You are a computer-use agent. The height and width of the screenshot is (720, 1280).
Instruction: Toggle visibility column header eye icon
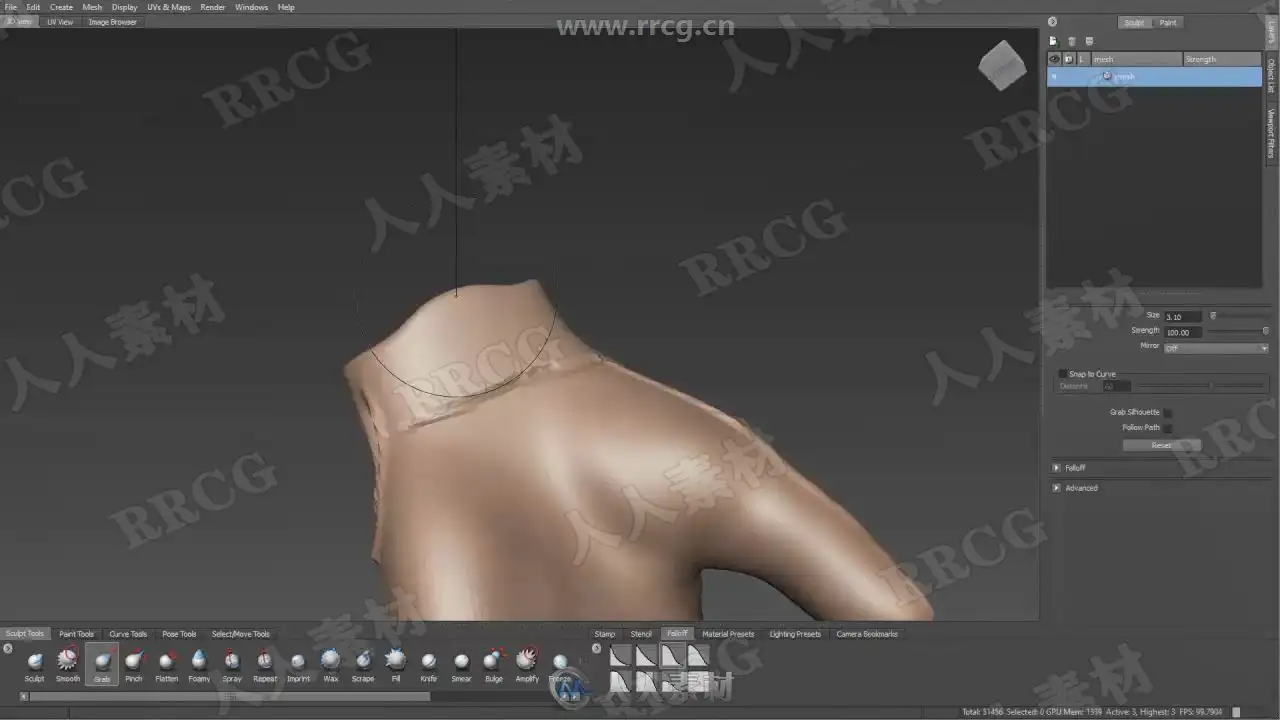coord(1054,59)
